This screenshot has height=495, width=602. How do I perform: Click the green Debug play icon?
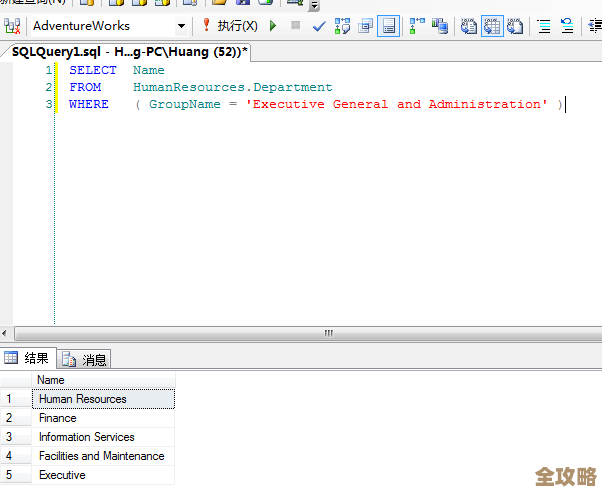tap(273, 26)
